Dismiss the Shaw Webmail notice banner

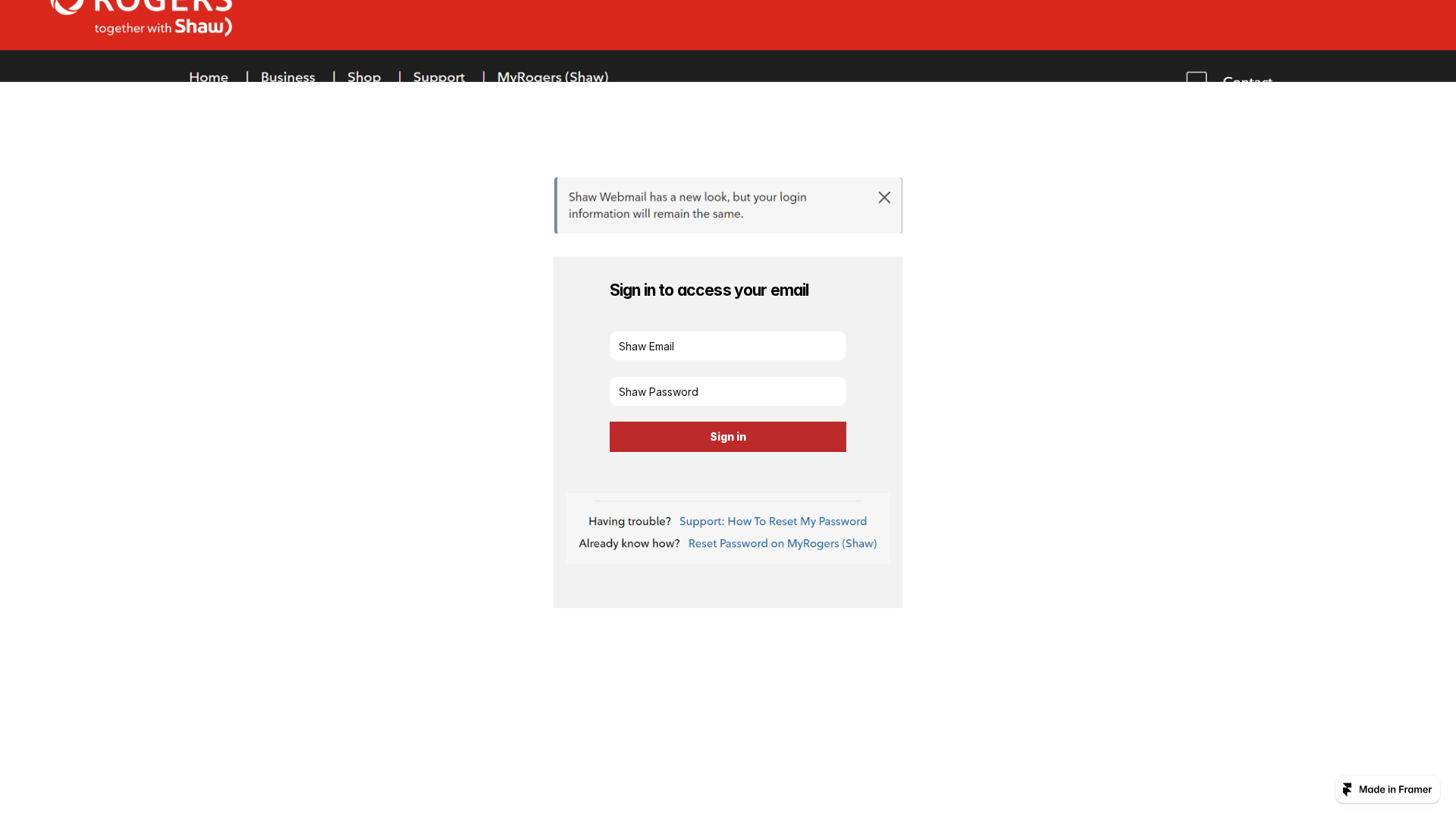[884, 197]
